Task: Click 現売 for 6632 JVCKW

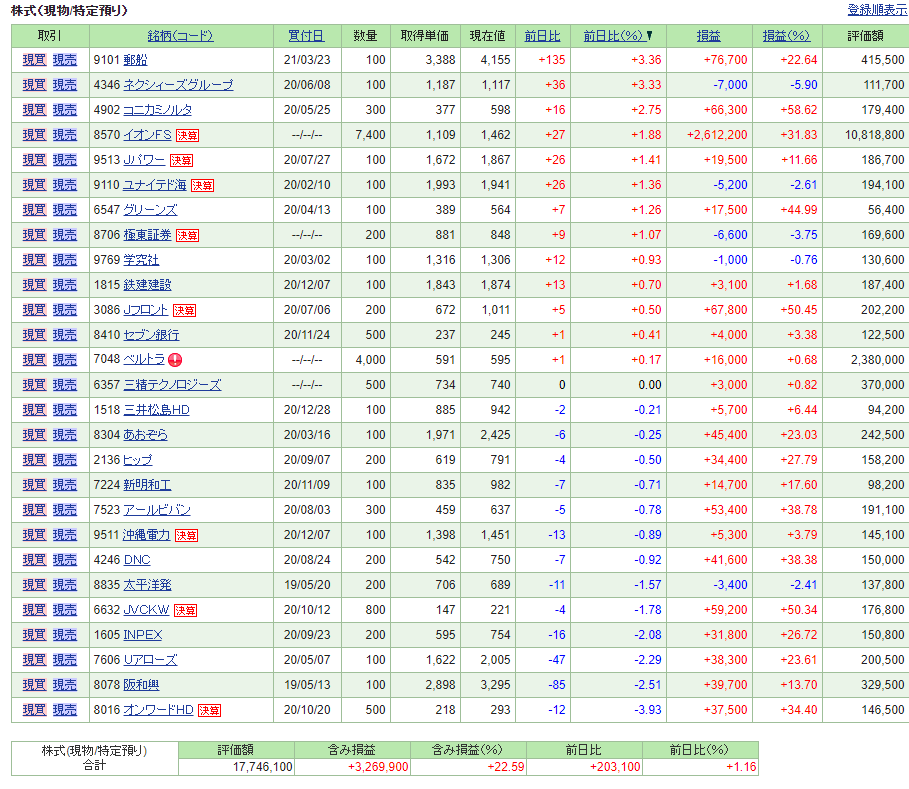Action: [65, 610]
